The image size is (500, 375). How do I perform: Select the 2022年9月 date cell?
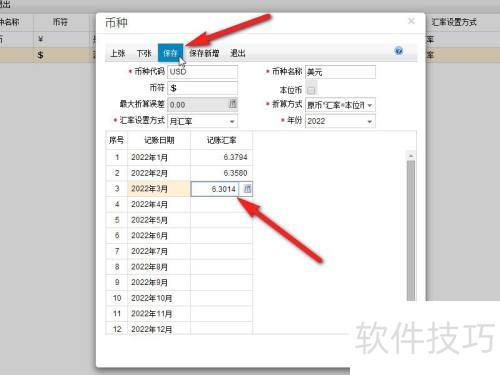click(159, 282)
